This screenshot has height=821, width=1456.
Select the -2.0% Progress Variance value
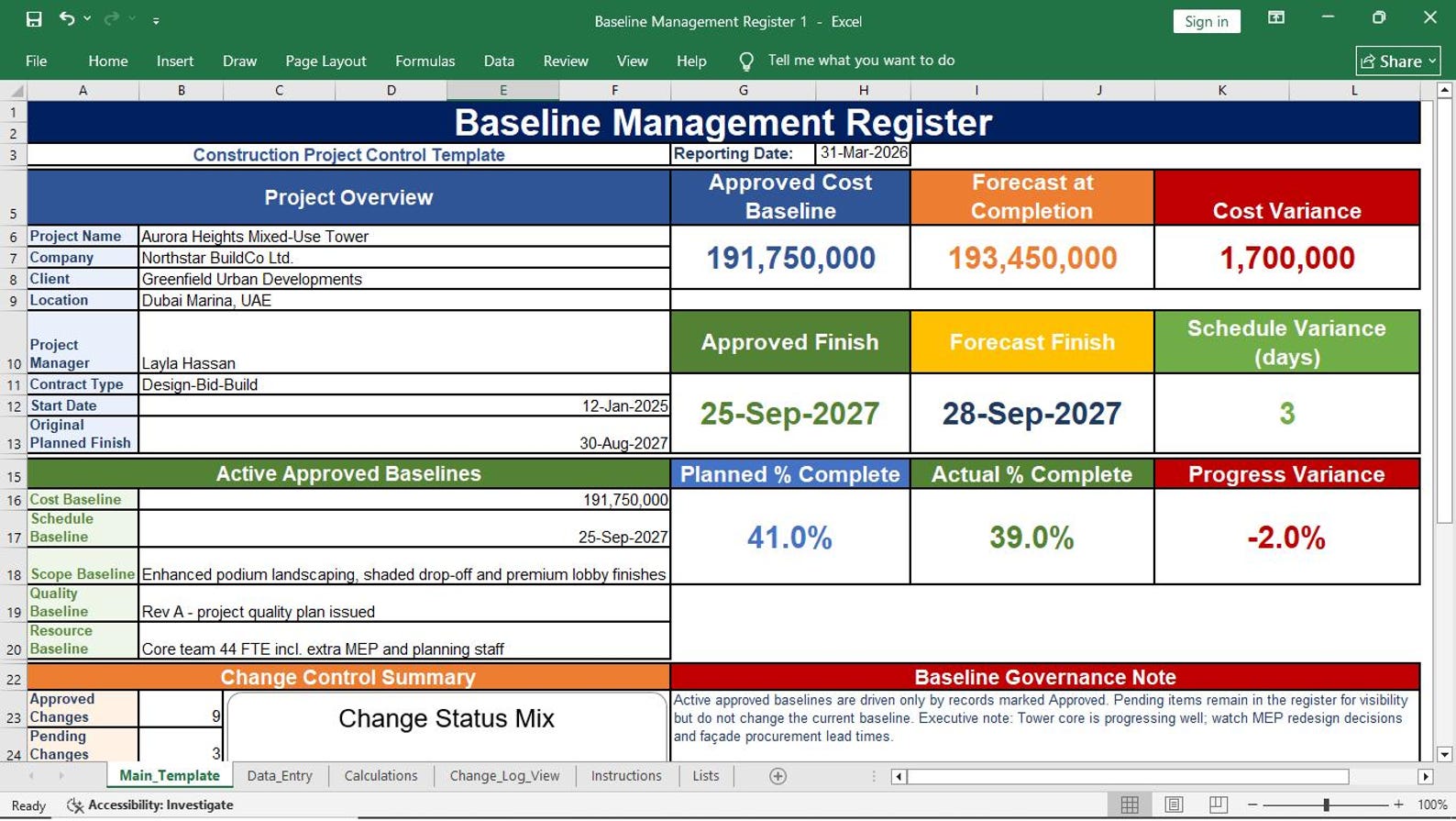point(1287,538)
